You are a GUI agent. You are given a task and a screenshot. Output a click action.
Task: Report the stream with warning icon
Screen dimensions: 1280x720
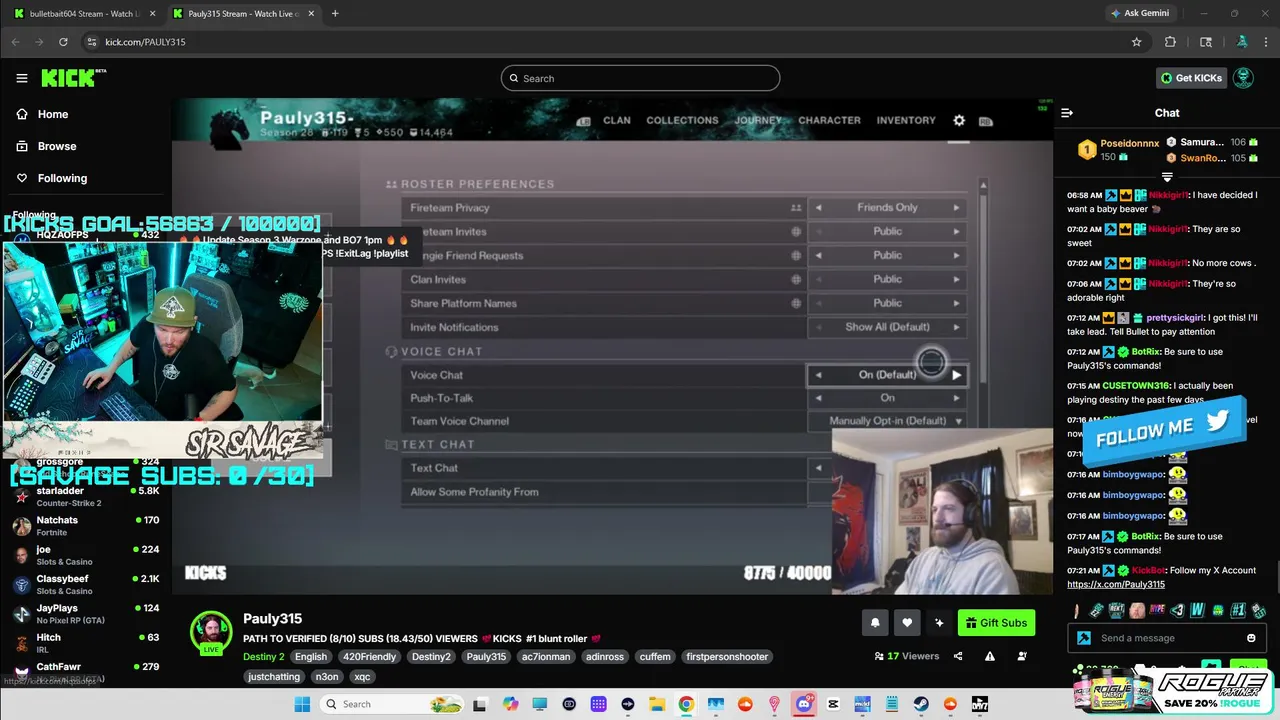pyautogui.click(x=990, y=656)
